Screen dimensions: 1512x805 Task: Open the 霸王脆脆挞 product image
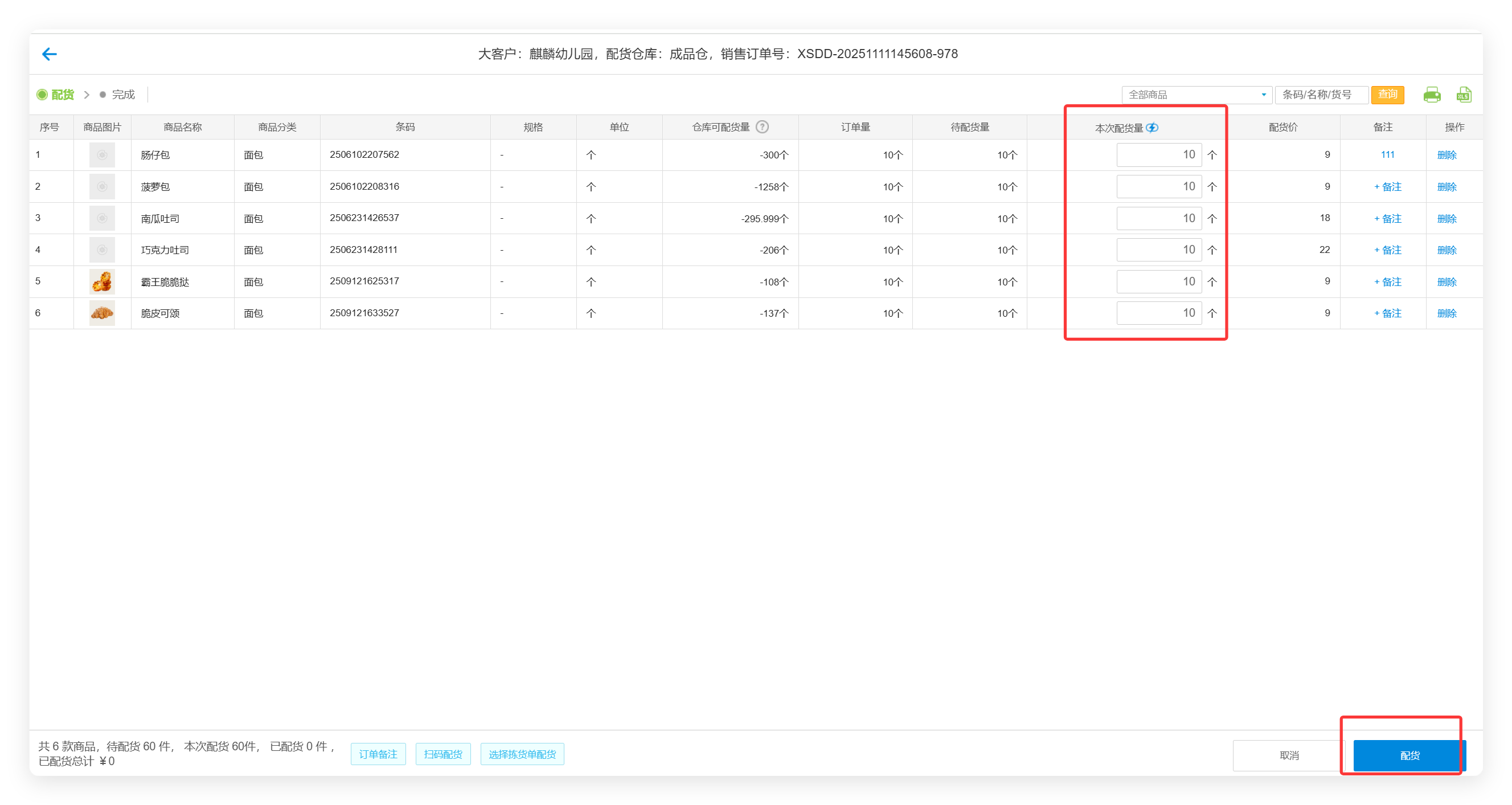pos(101,282)
